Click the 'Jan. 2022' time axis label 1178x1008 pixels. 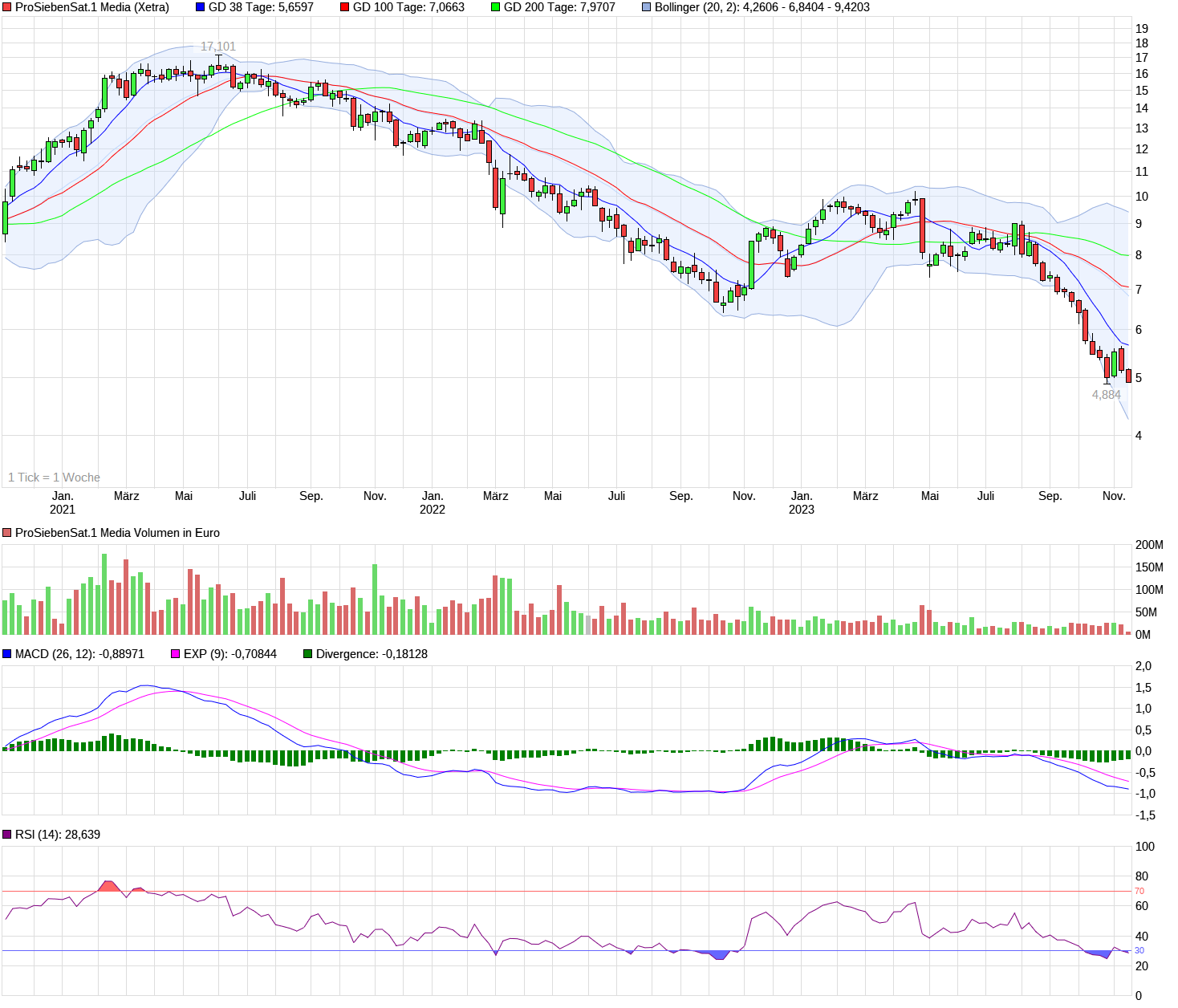(433, 502)
